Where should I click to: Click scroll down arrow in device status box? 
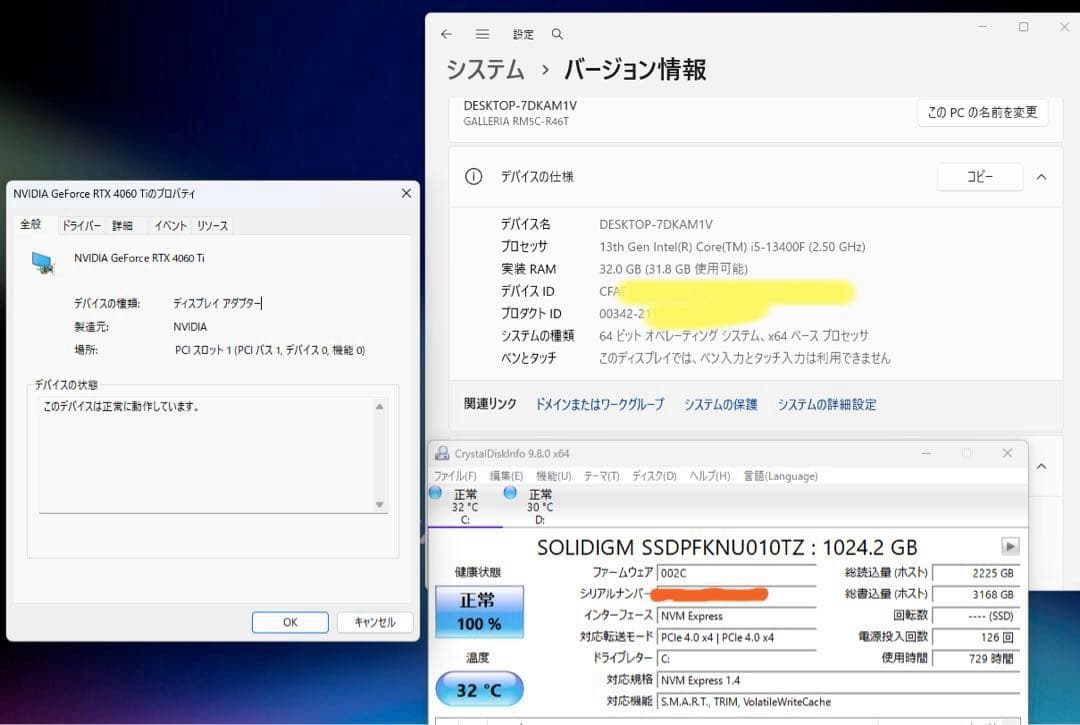tap(380, 505)
